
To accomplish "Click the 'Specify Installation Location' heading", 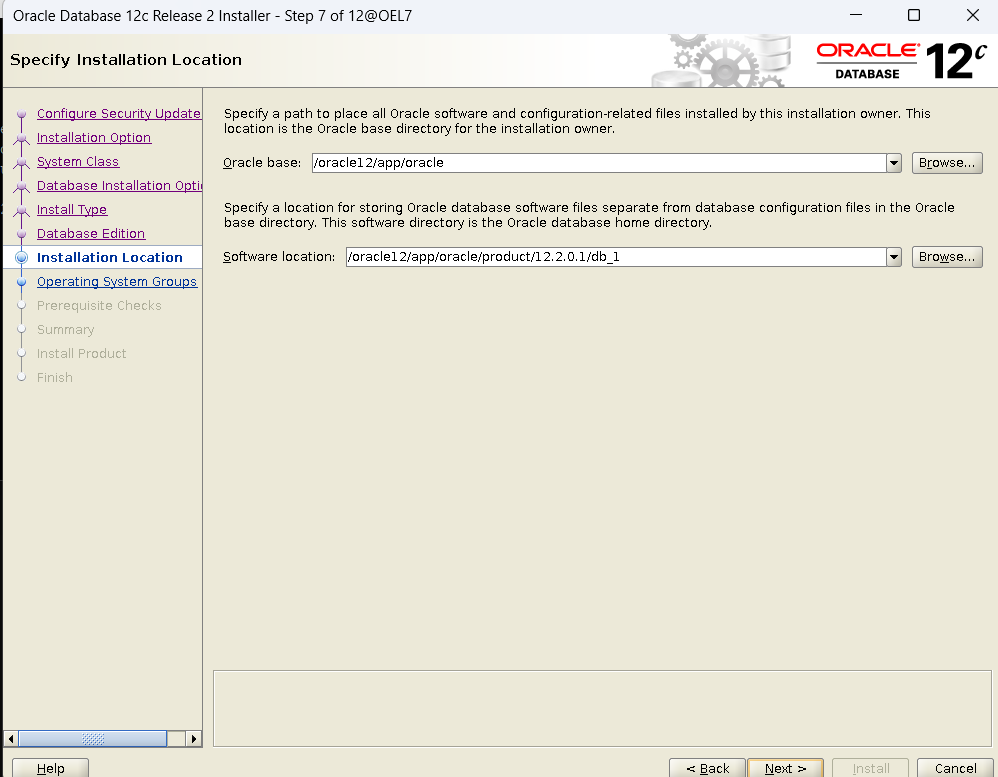I will click(126, 60).
